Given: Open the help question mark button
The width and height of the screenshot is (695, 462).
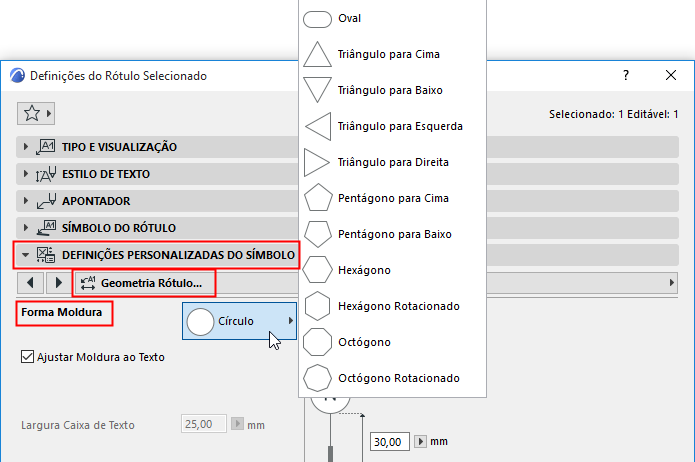Looking at the screenshot, I should pyautogui.click(x=626, y=75).
